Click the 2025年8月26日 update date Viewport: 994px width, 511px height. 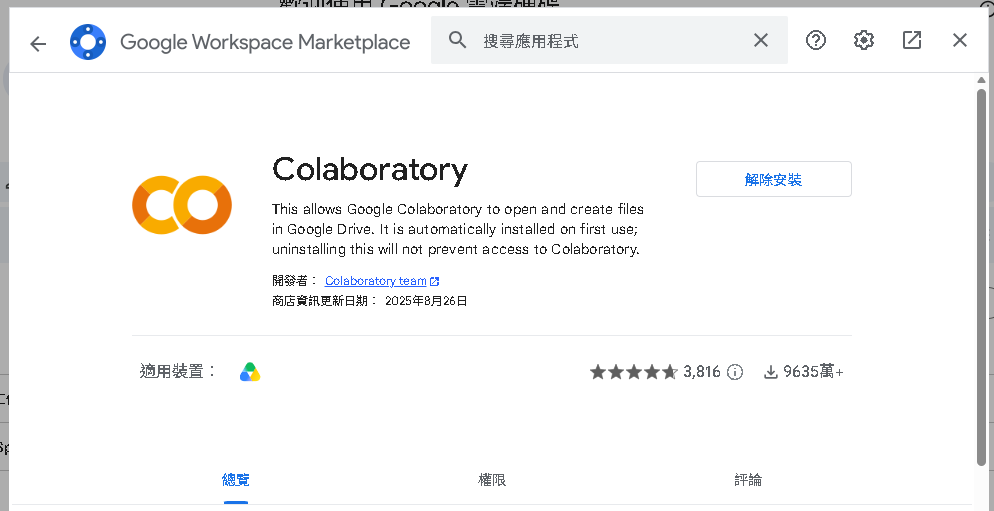click(426, 301)
